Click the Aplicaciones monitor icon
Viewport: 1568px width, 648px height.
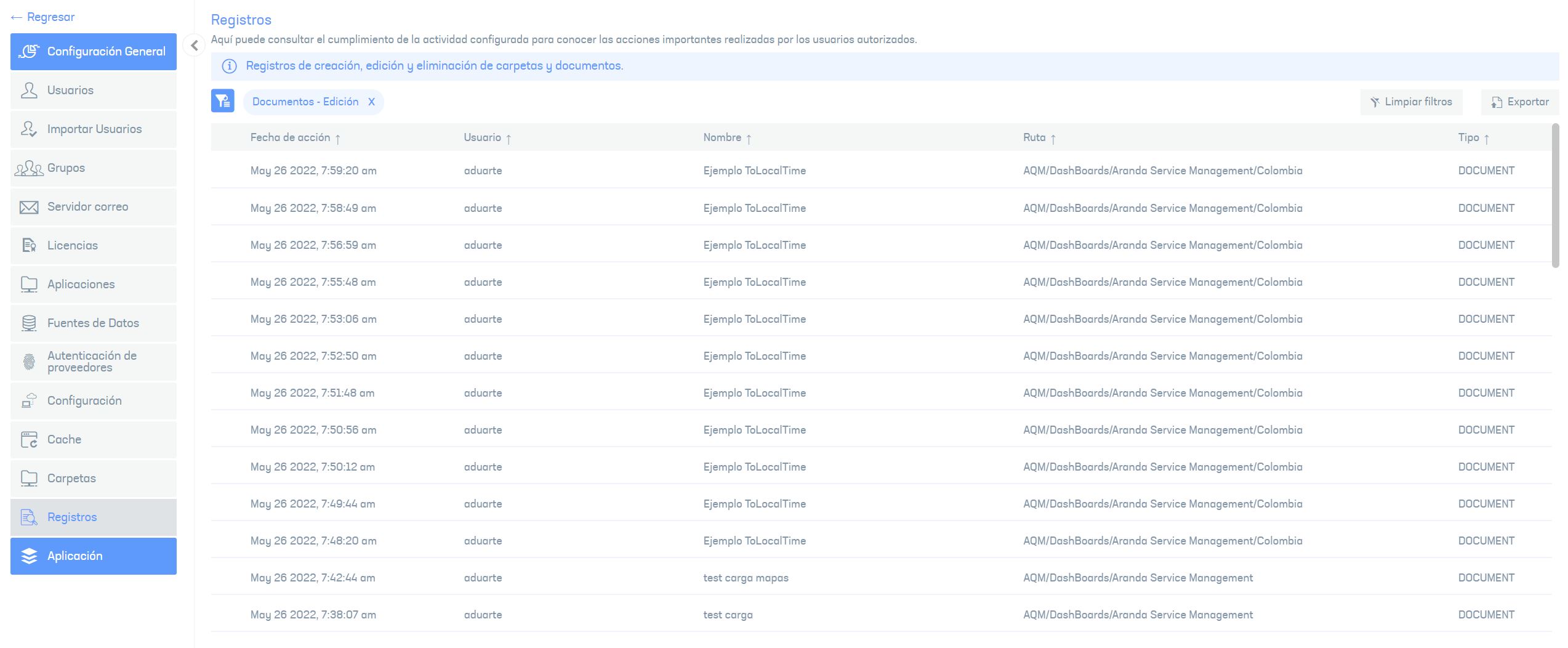pyautogui.click(x=29, y=285)
